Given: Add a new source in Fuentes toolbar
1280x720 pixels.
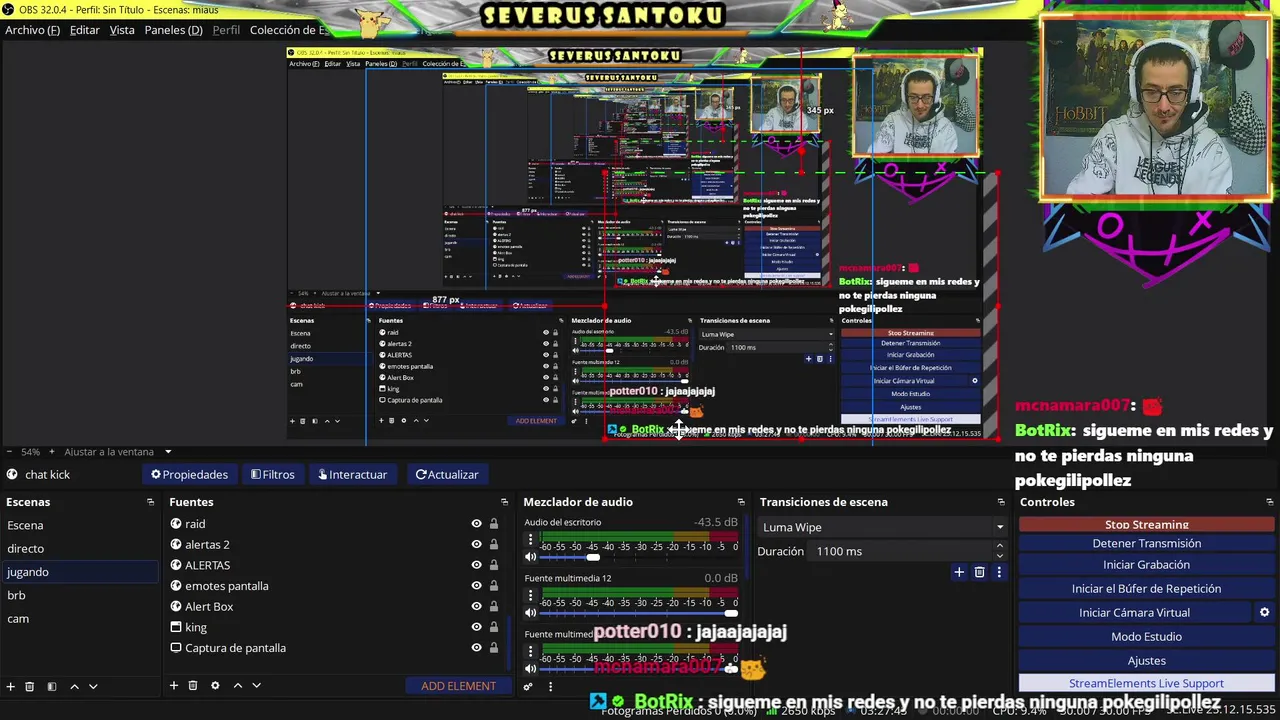Looking at the screenshot, I should [x=173, y=686].
